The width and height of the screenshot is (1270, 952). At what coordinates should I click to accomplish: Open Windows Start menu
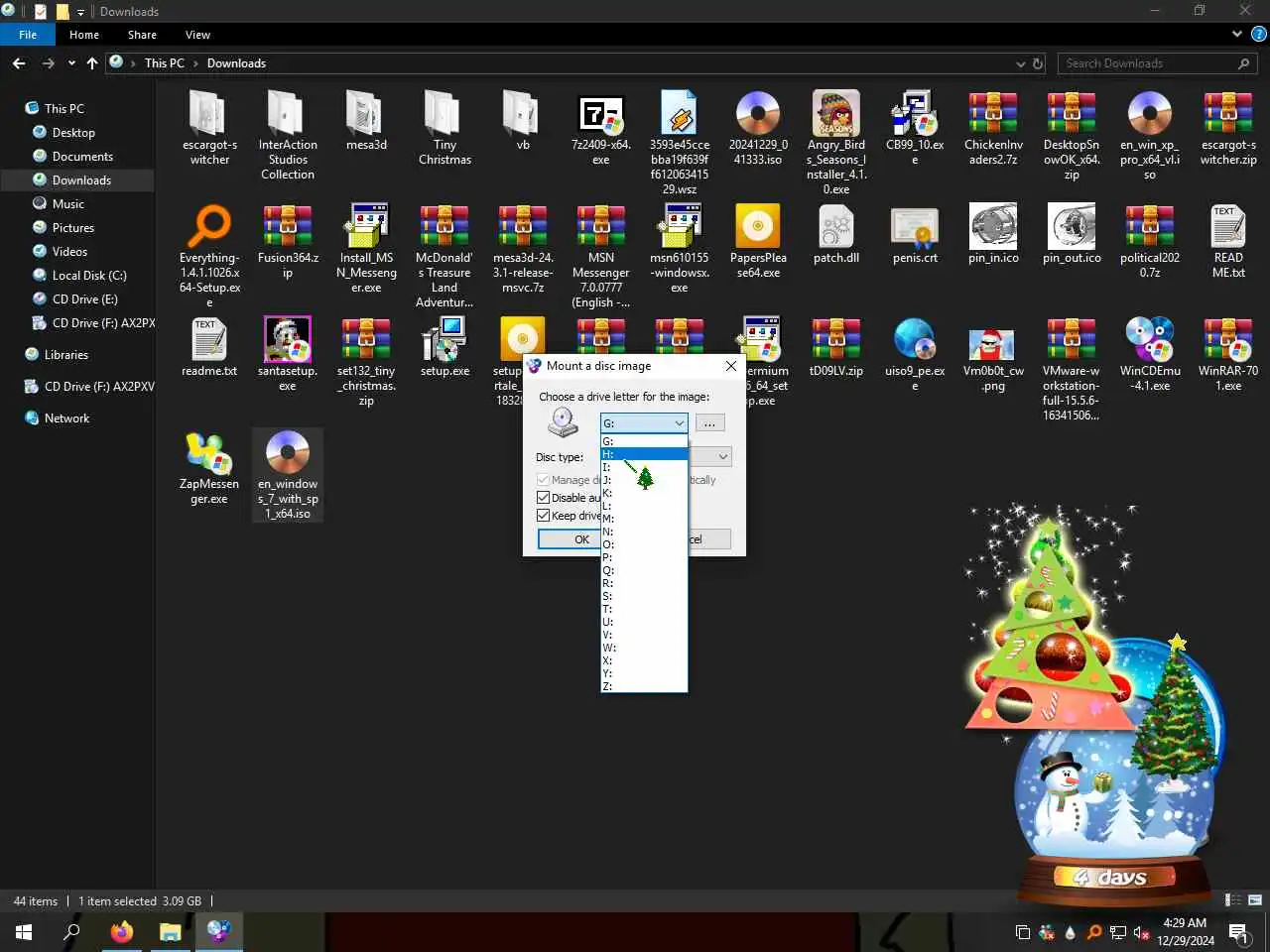coord(24,932)
